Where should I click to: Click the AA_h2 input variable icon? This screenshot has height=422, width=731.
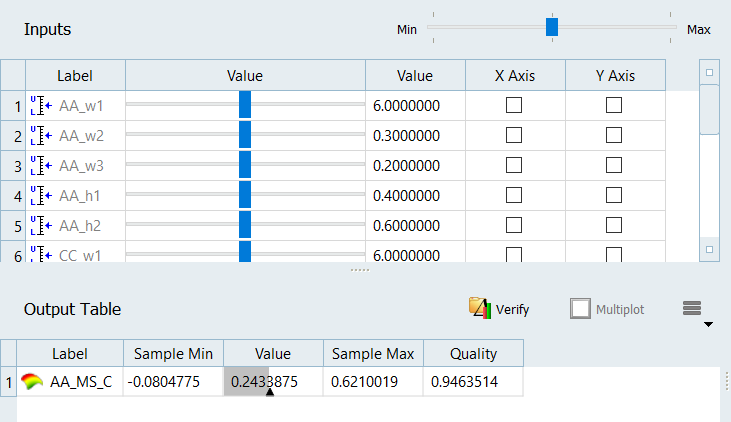click(41, 226)
